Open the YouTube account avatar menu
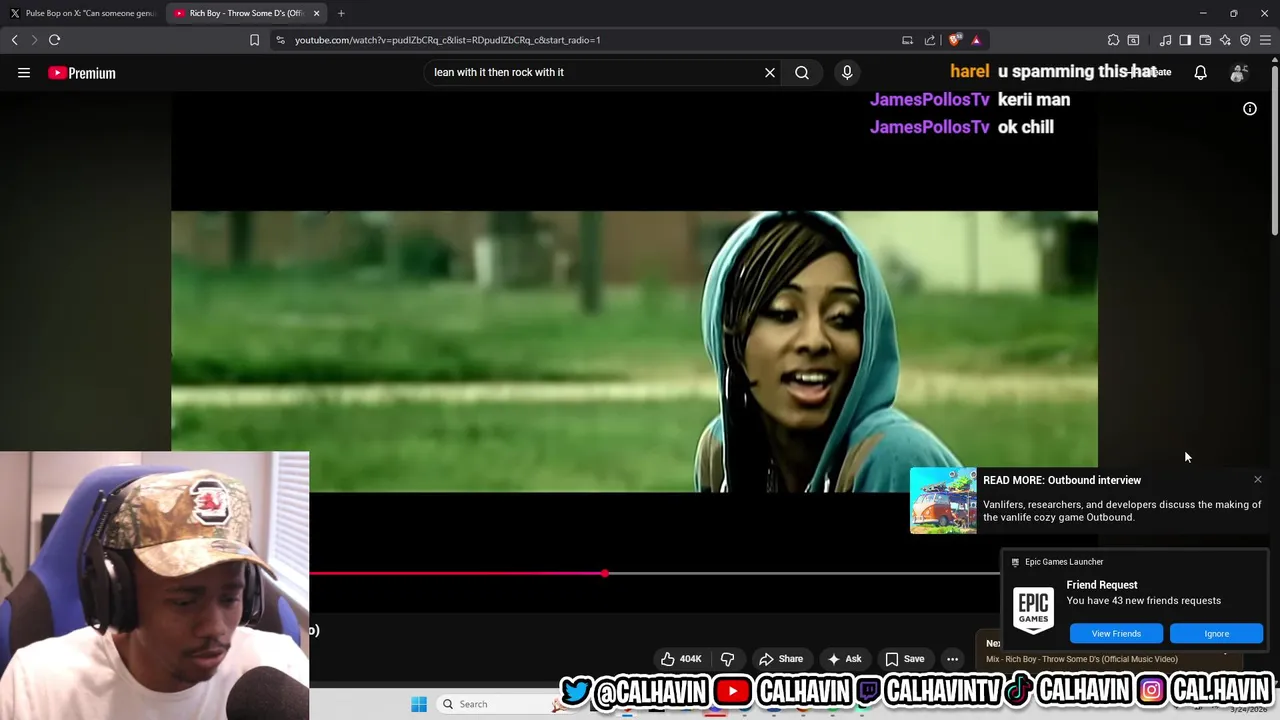This screenshot has width=1280, height=720. pyautogui.click(x=1238, y=72)
